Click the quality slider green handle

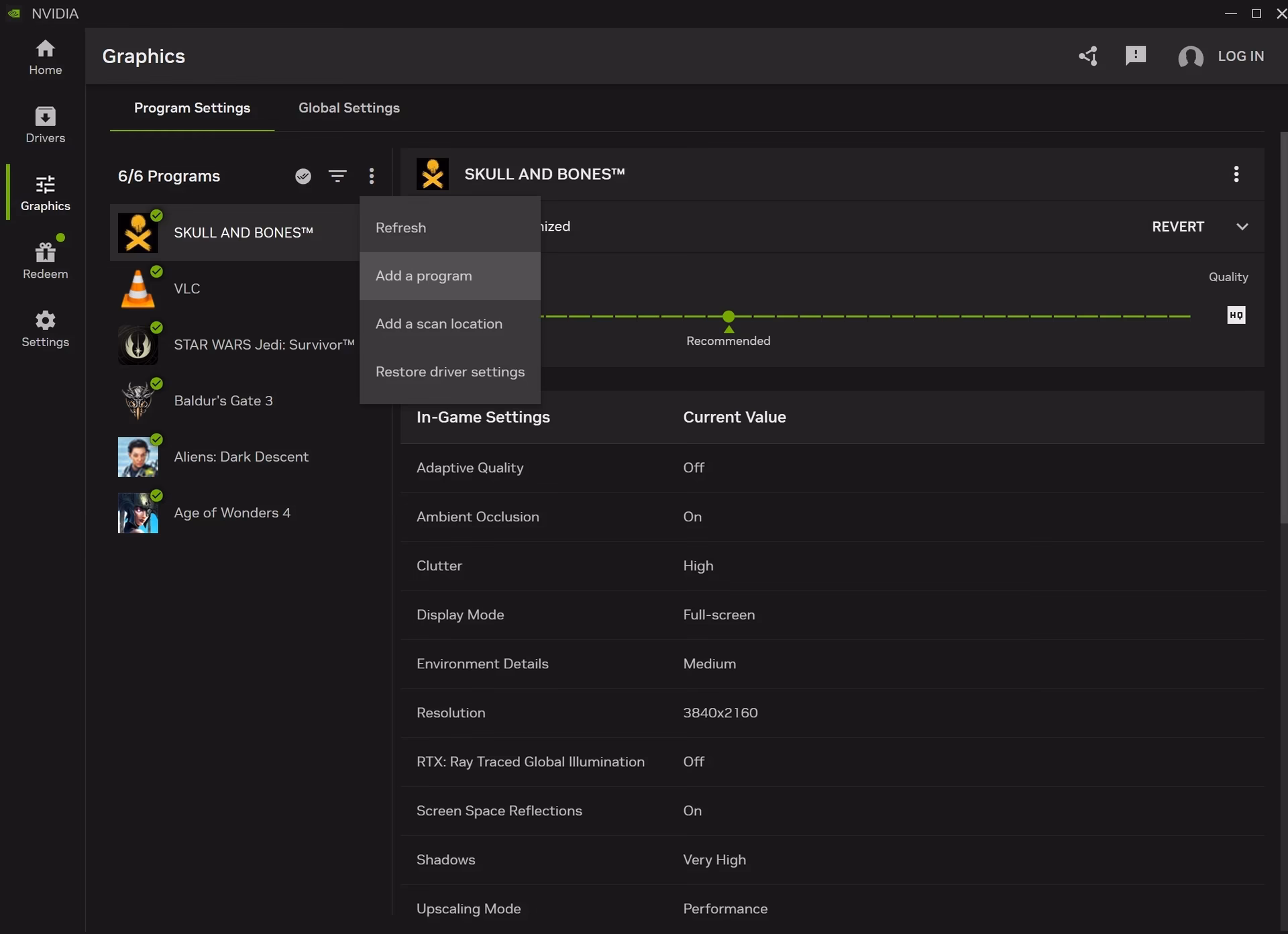click(729, 316)
